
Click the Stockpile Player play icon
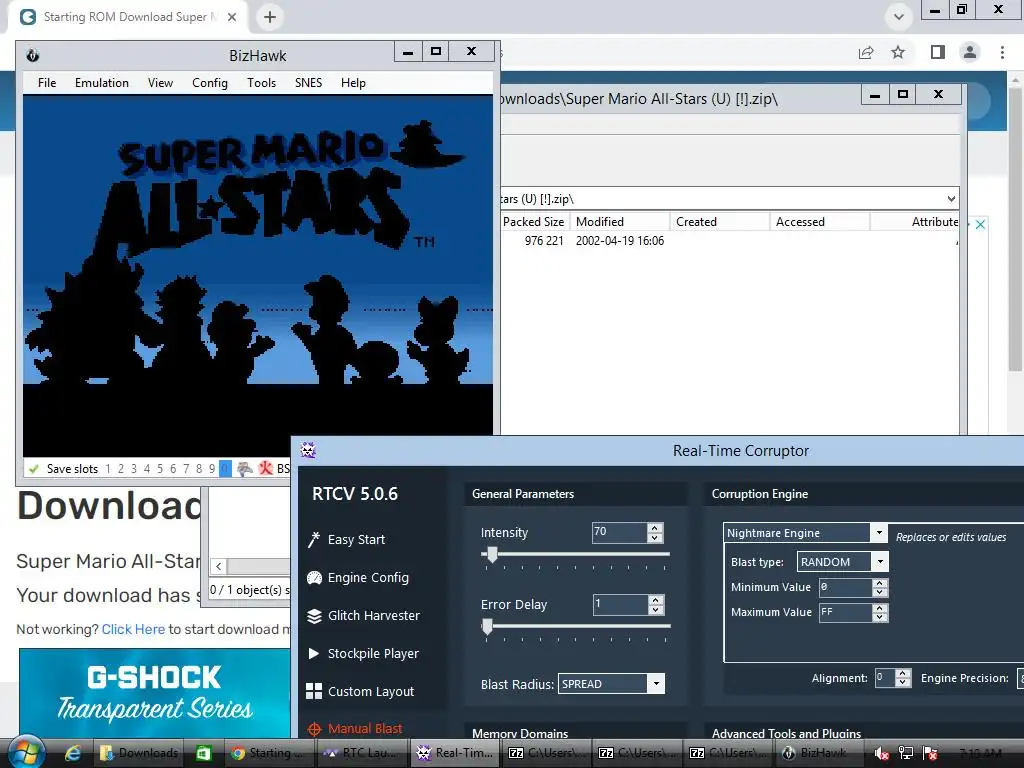coord(313,653)
